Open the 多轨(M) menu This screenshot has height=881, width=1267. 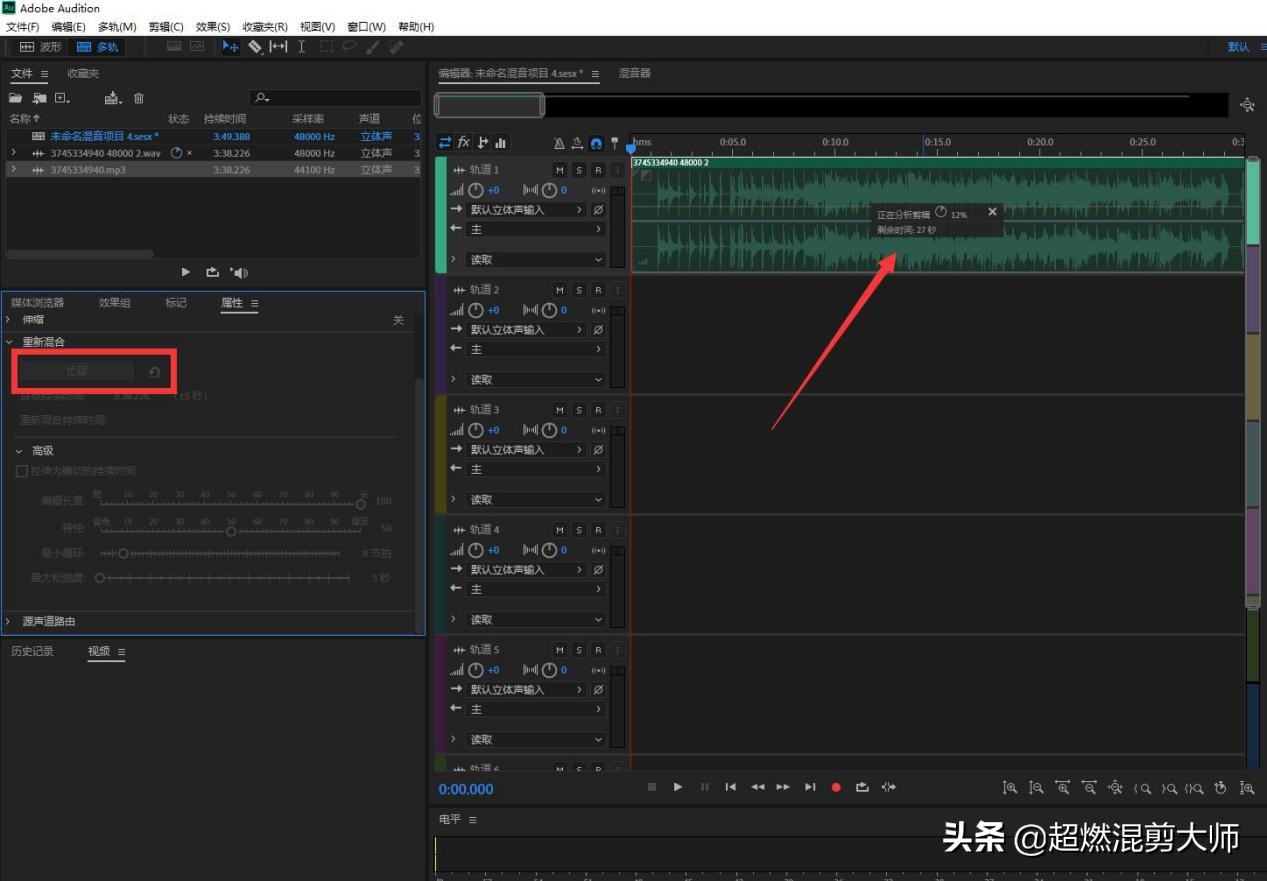[117, 27]
